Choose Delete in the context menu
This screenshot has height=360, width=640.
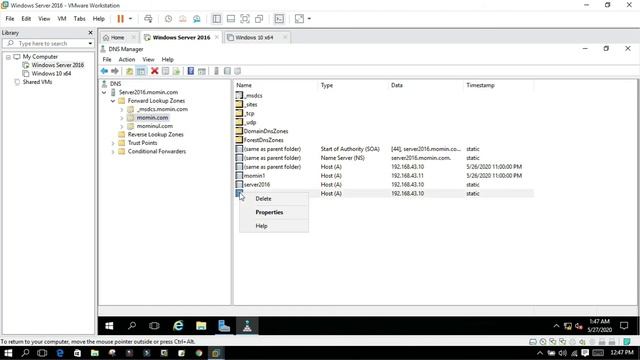[263, 199]
